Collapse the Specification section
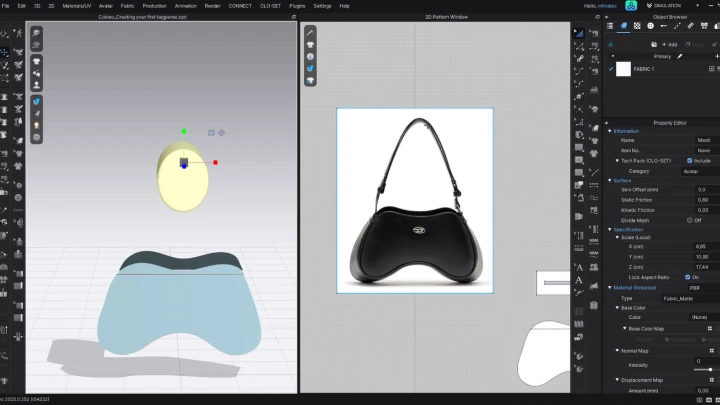 [x=610, y=230]
